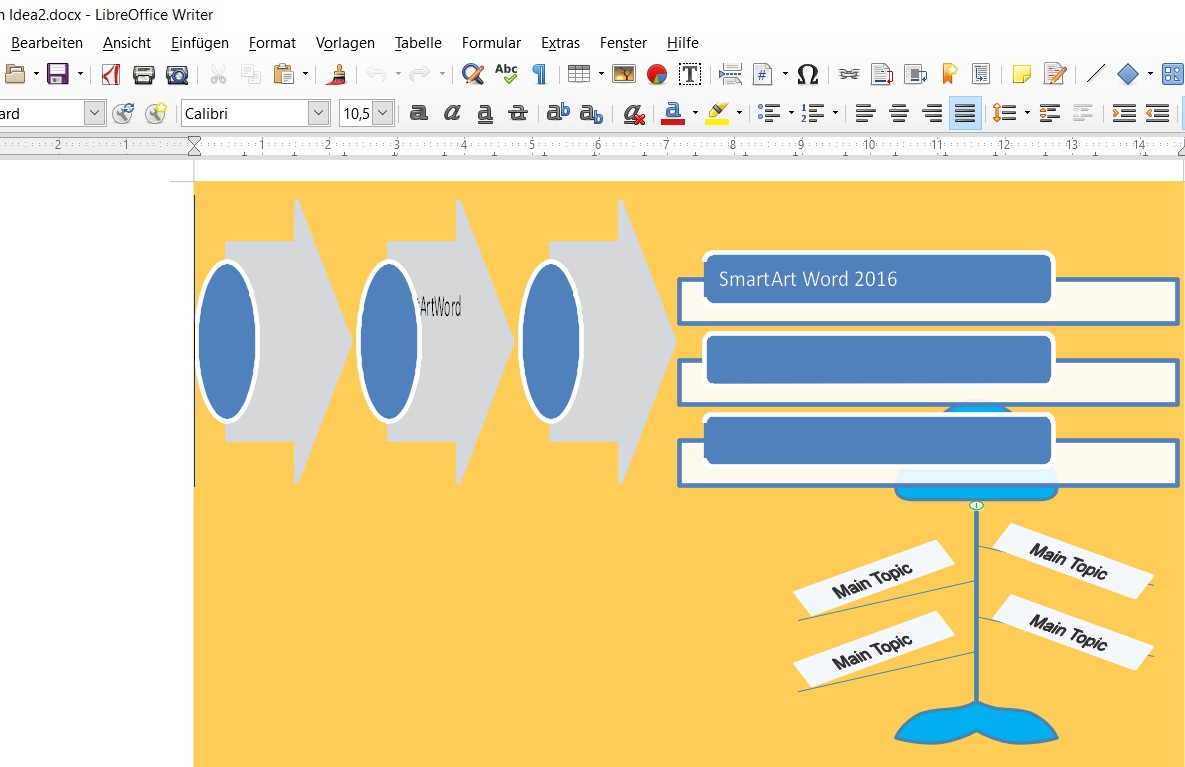Open the Tabelle menu
This screenshot has width=1185, height=767.
(418, 43)
